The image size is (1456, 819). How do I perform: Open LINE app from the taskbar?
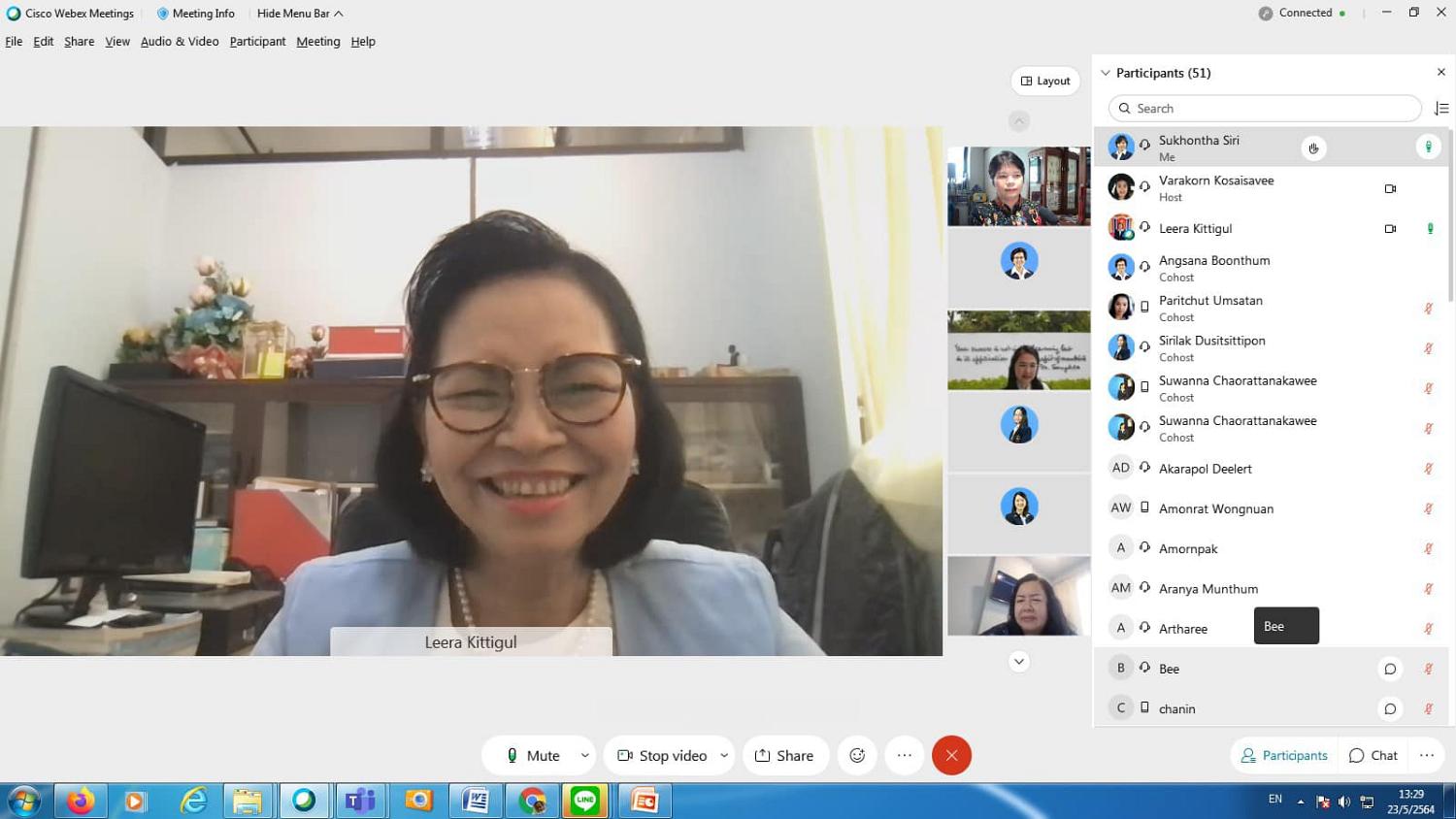click(x=585, y=801)
